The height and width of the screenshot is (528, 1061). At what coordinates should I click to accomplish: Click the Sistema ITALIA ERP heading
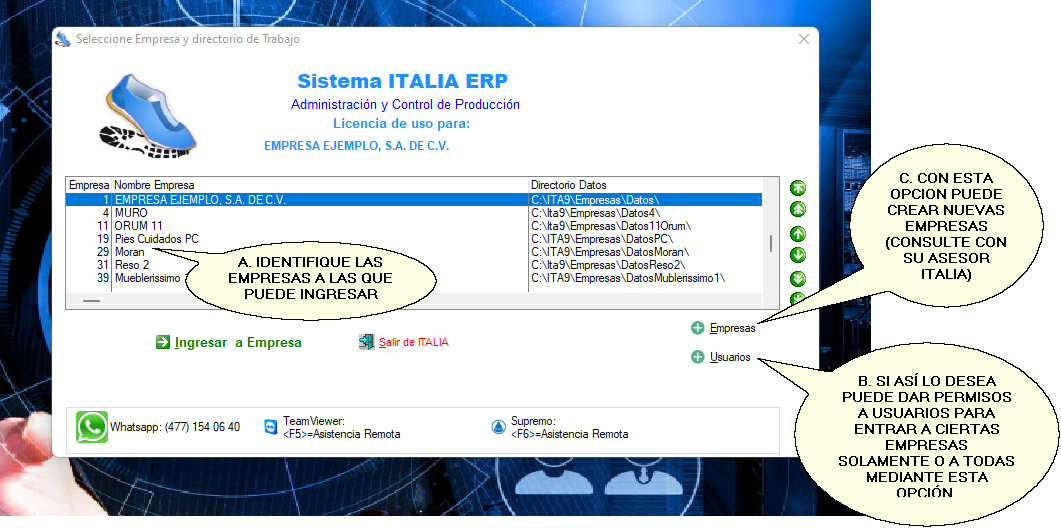pos(403,81)
